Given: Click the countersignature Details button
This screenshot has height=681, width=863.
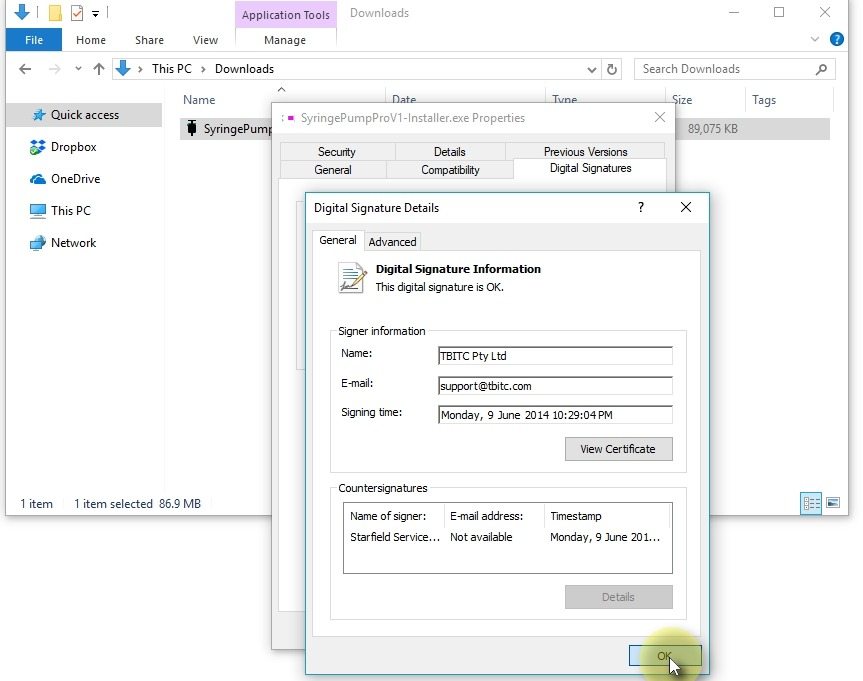Looking at the screenshot, I should coord(618,597).
